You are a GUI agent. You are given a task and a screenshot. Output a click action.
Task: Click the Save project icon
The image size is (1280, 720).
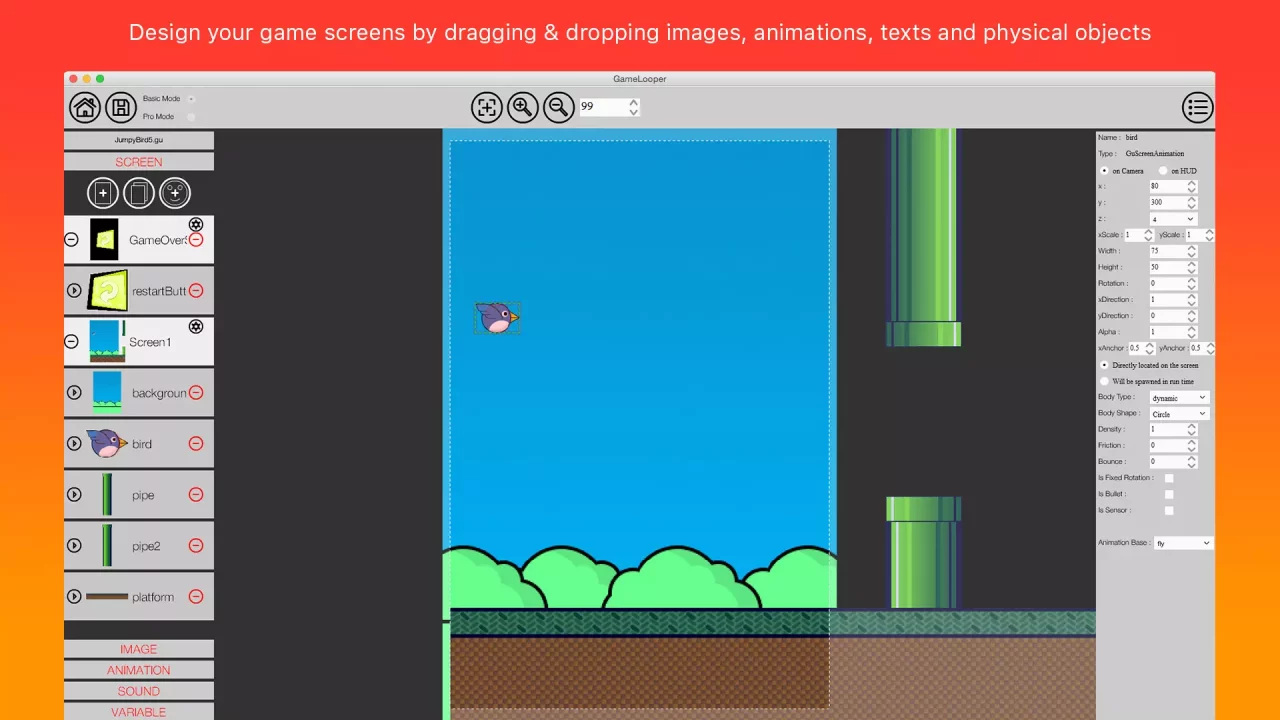[x=120, y=107]
